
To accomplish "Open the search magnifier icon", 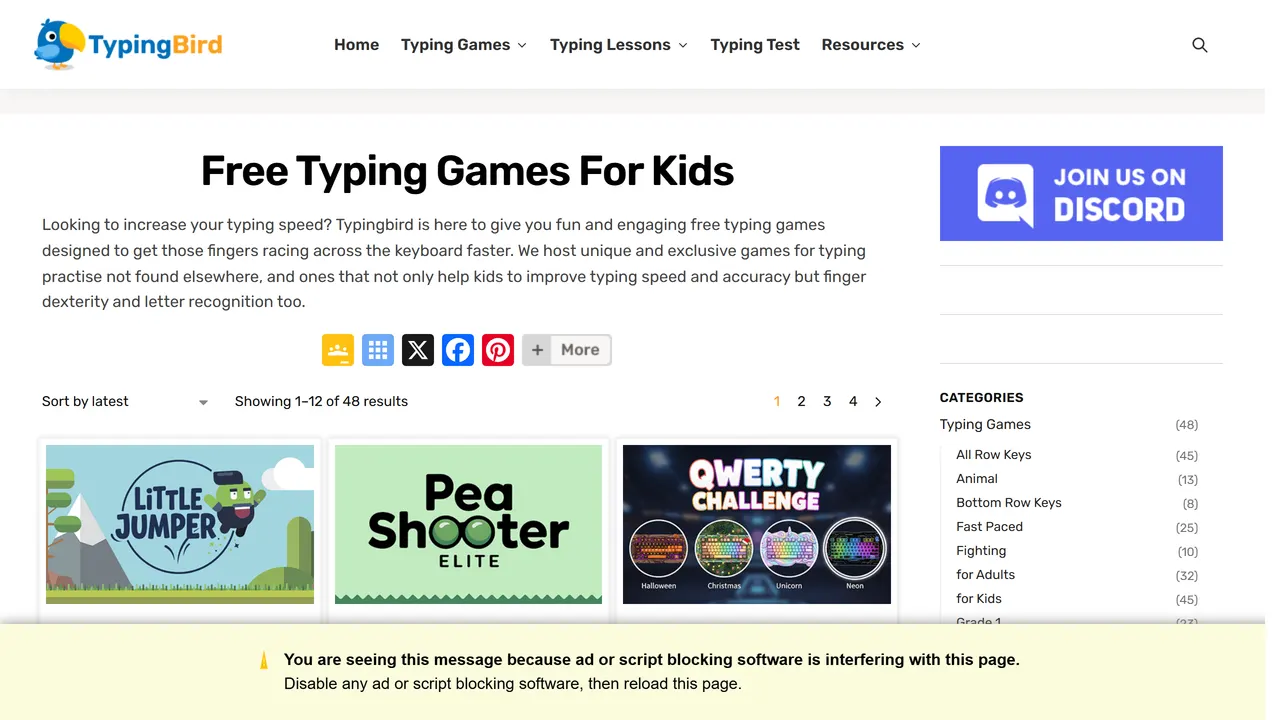I will click(x=1200, y=45).
